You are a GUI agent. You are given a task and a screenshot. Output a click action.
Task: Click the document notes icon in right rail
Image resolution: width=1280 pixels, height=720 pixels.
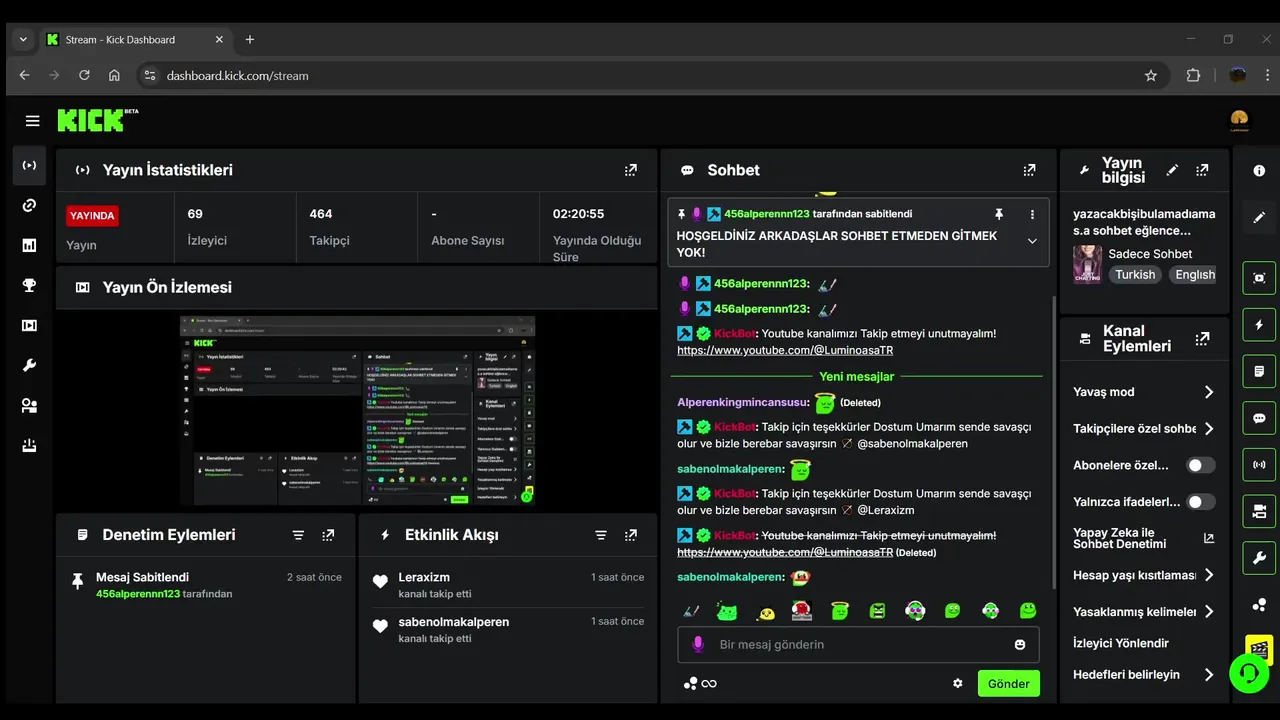(1259, 371)
